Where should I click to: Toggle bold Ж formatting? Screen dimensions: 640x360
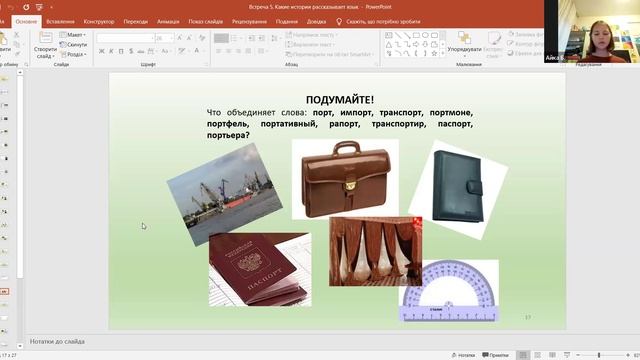(102, 51)
